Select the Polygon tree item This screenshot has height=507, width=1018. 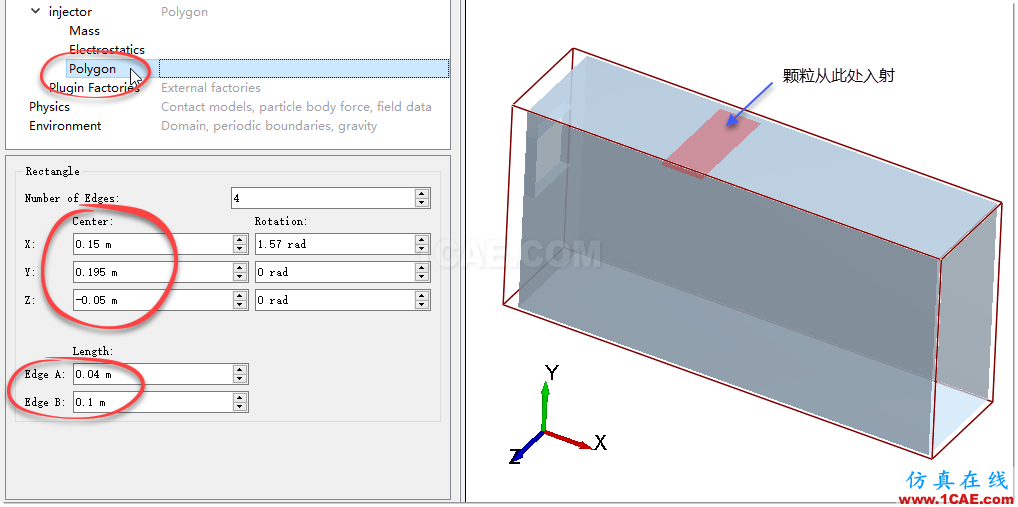[92, 69]
